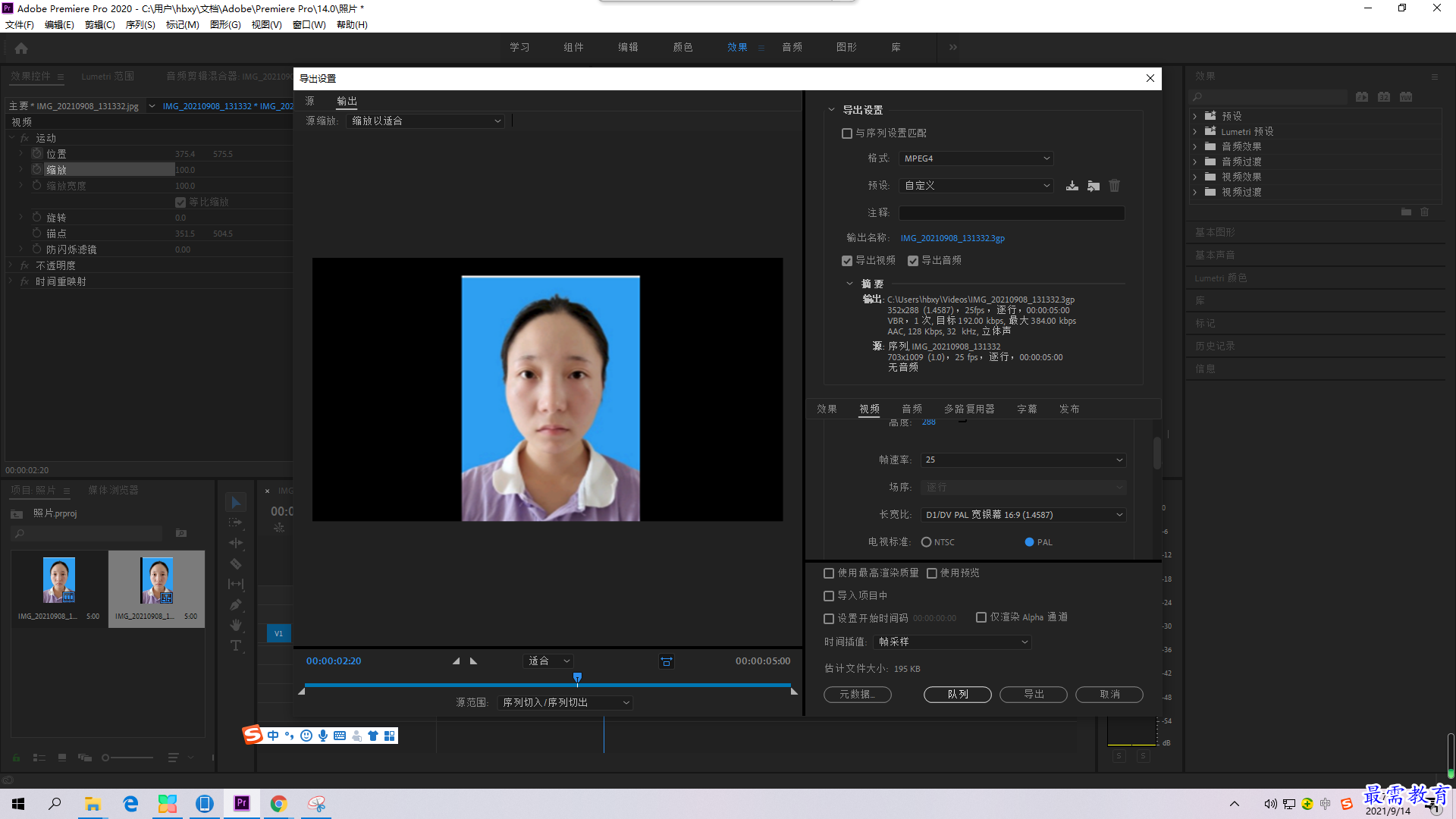Open the preview zoom Fit dropdown
This screenshot has height=819, width=1456.
549,661
